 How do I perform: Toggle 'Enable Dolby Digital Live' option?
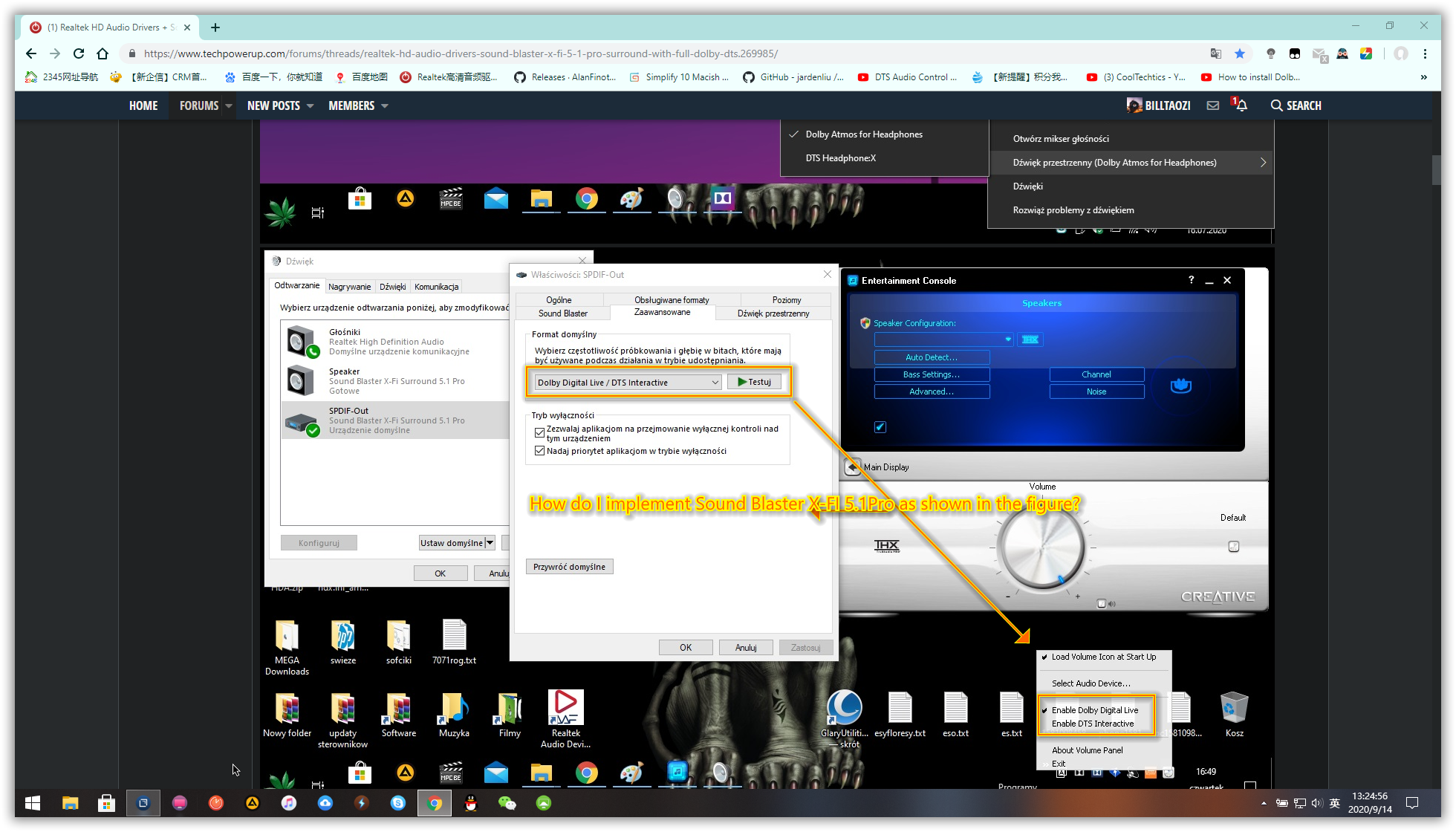1094,710
